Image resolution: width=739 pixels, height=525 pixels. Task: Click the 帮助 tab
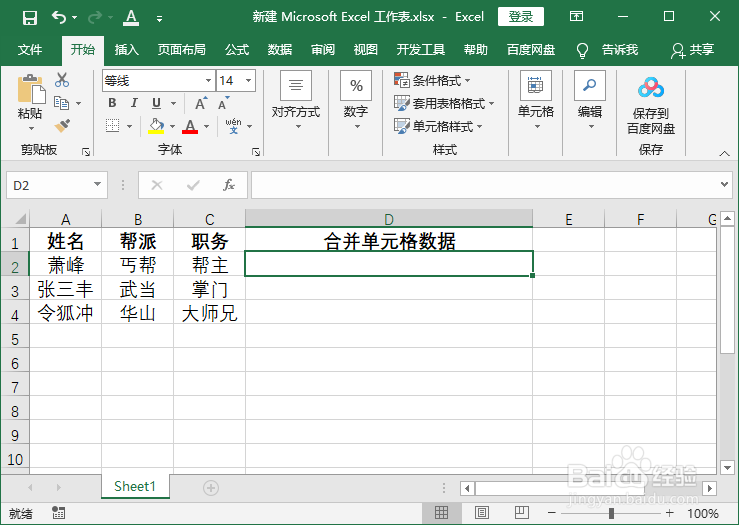point(476,49)
